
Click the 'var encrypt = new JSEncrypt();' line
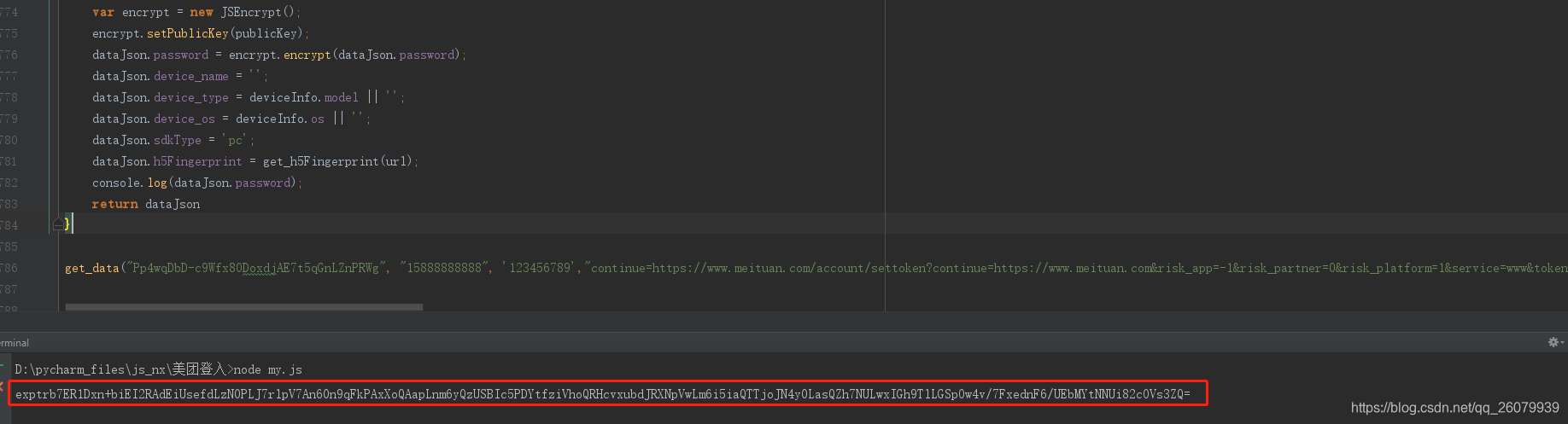click(196, 12)
